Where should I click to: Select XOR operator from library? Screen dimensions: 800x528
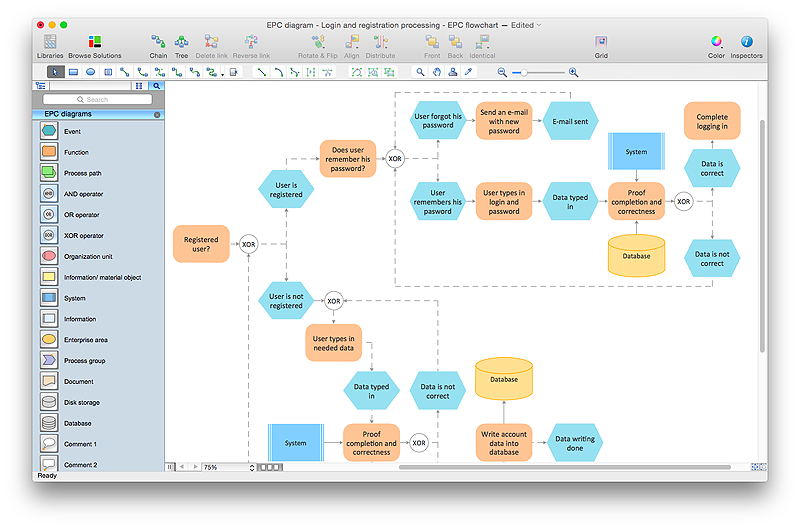click(49, 235)
